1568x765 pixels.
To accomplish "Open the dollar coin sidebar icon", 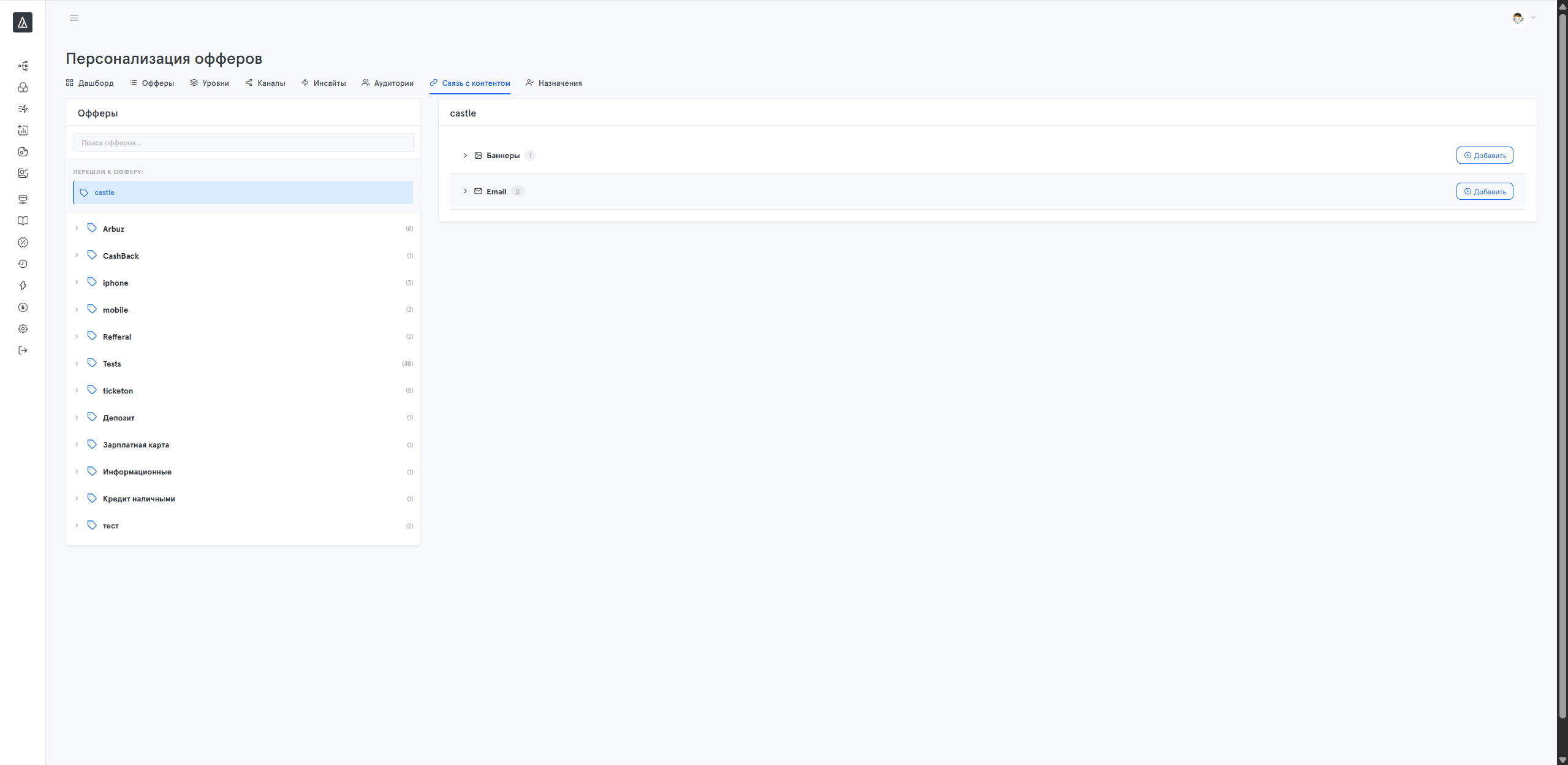I will pos(23,308).
